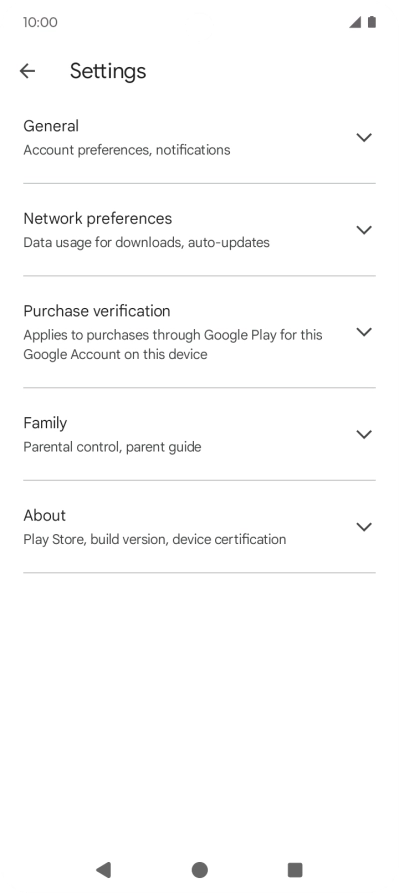
Task: Go back using the top arrow icon
Action: click(27, 71)
